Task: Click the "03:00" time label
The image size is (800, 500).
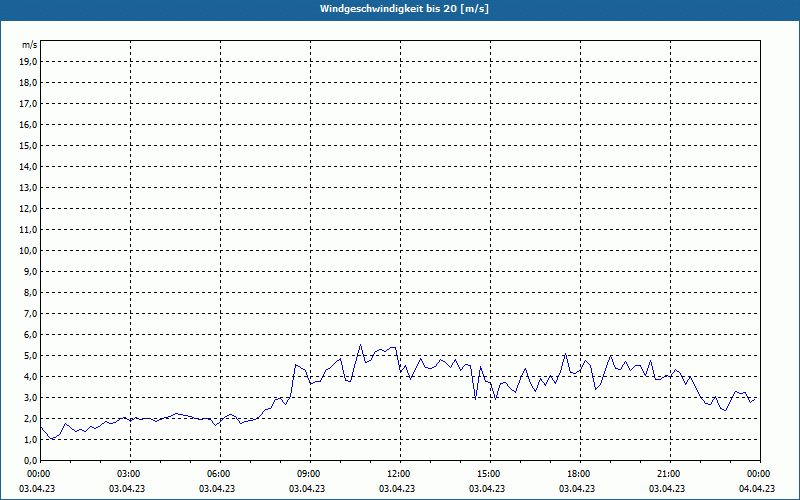Action: tap(131, 474)
